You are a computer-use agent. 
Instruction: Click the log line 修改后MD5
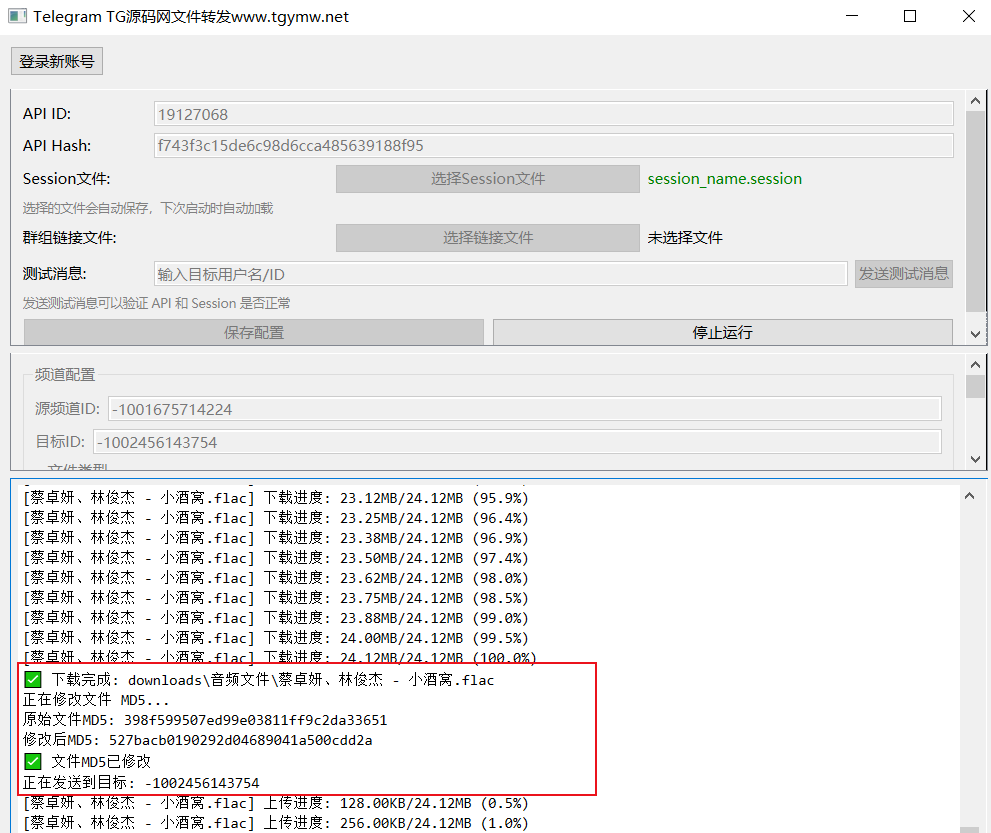(x=197, y=740)
